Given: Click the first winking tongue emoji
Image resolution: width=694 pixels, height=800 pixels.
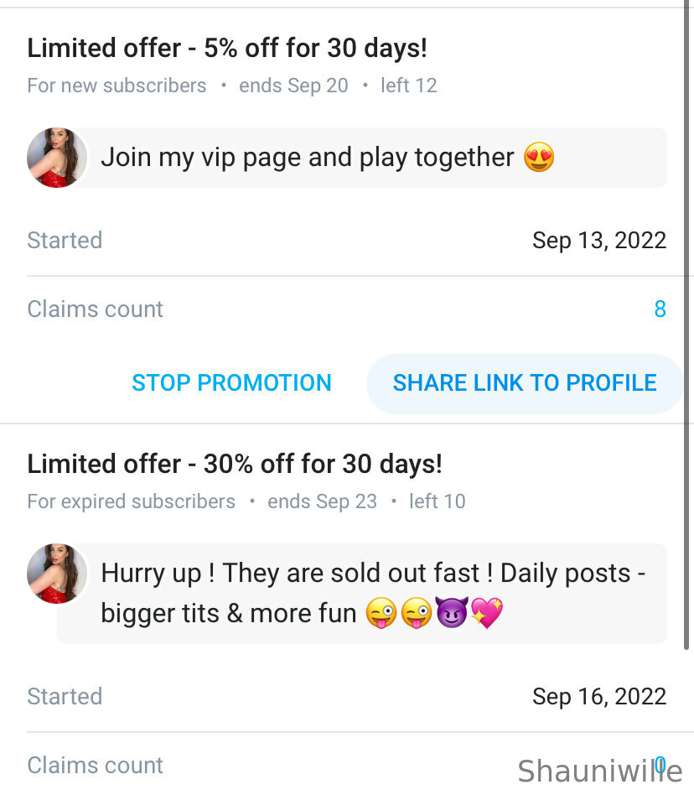Looking at the screenshot, I should point(381,613).
